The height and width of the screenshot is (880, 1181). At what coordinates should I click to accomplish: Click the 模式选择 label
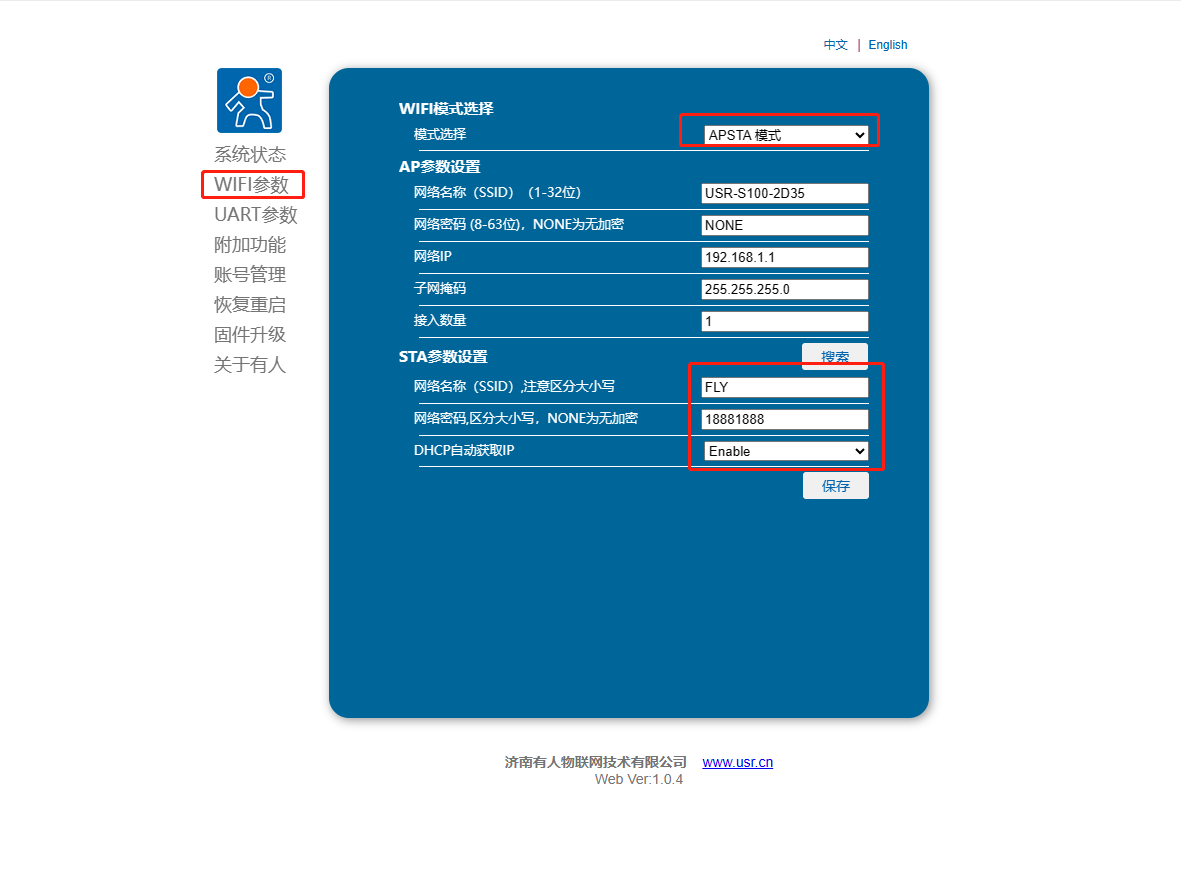(x=440, y=134)
